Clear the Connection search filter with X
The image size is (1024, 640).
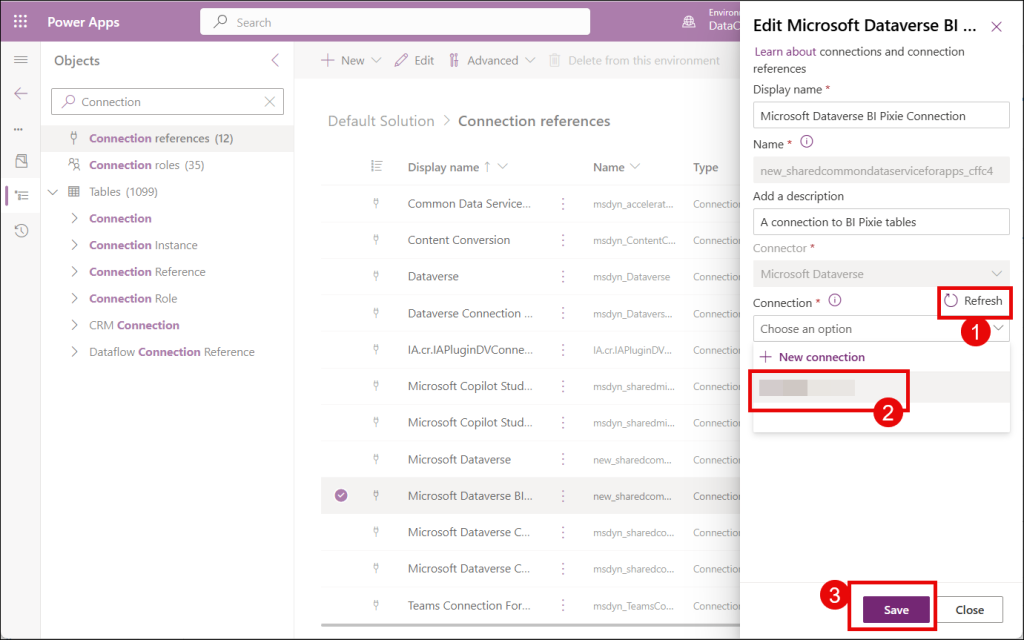click(270, 102)
